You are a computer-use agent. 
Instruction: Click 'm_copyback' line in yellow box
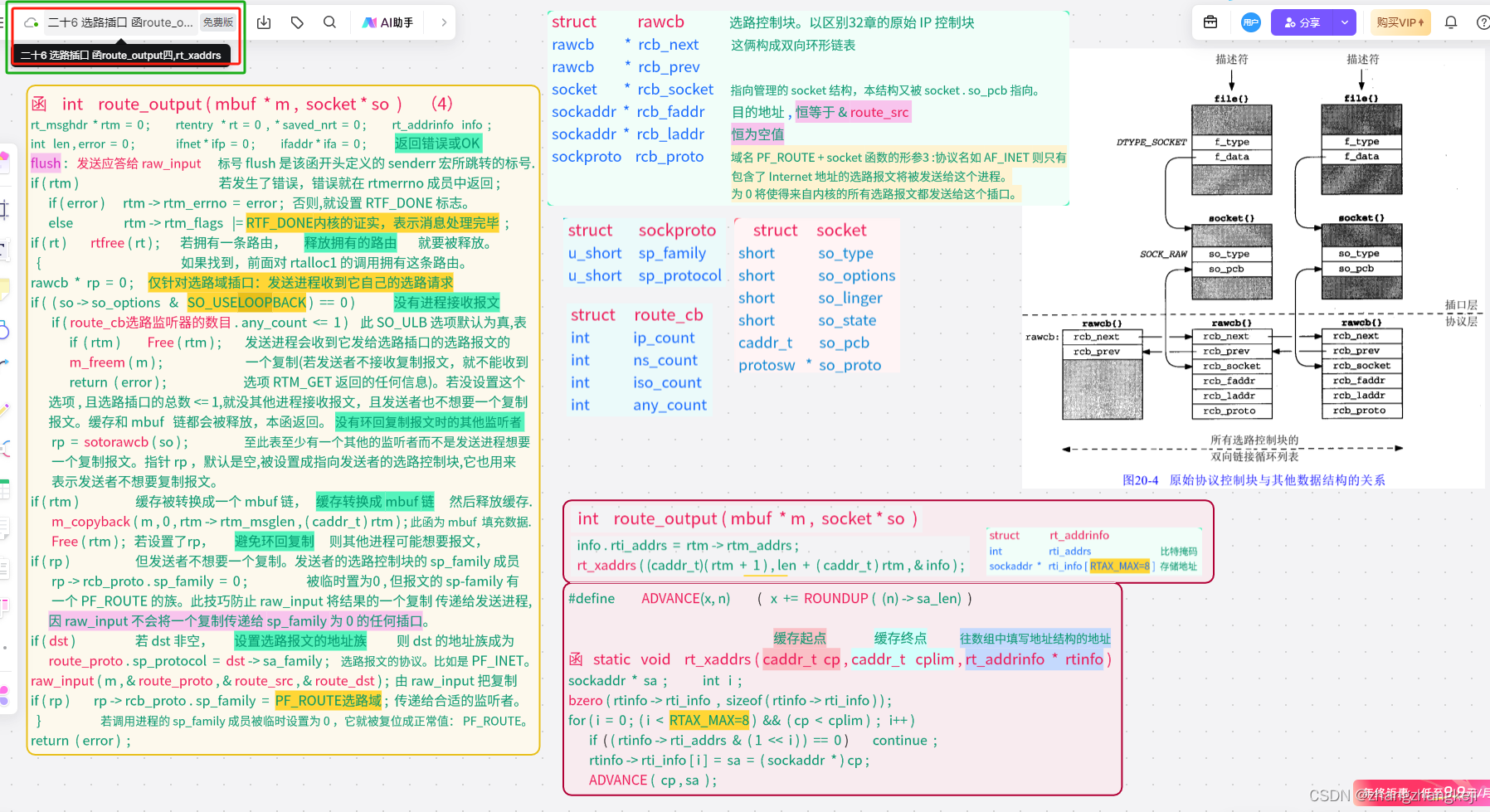[290, 522]
